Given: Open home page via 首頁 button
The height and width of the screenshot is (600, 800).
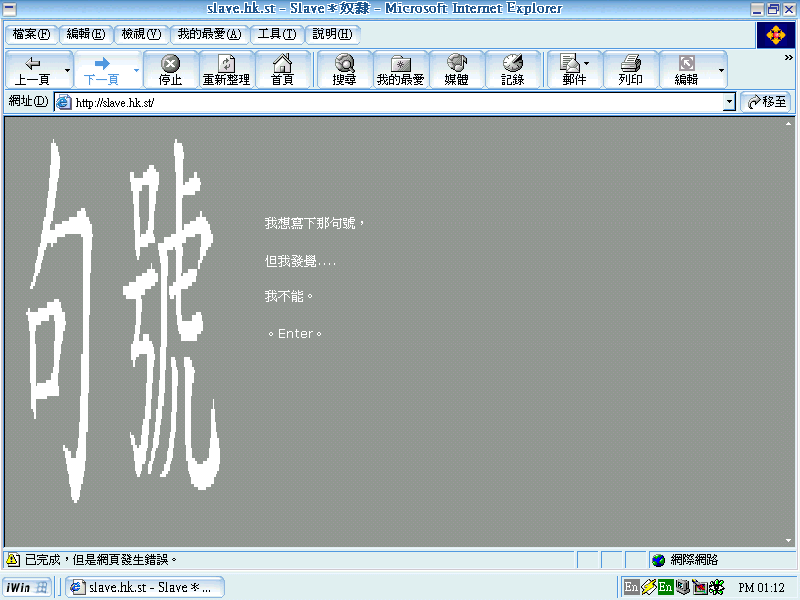Looking at the screenshot, I should tap(282, 70).
